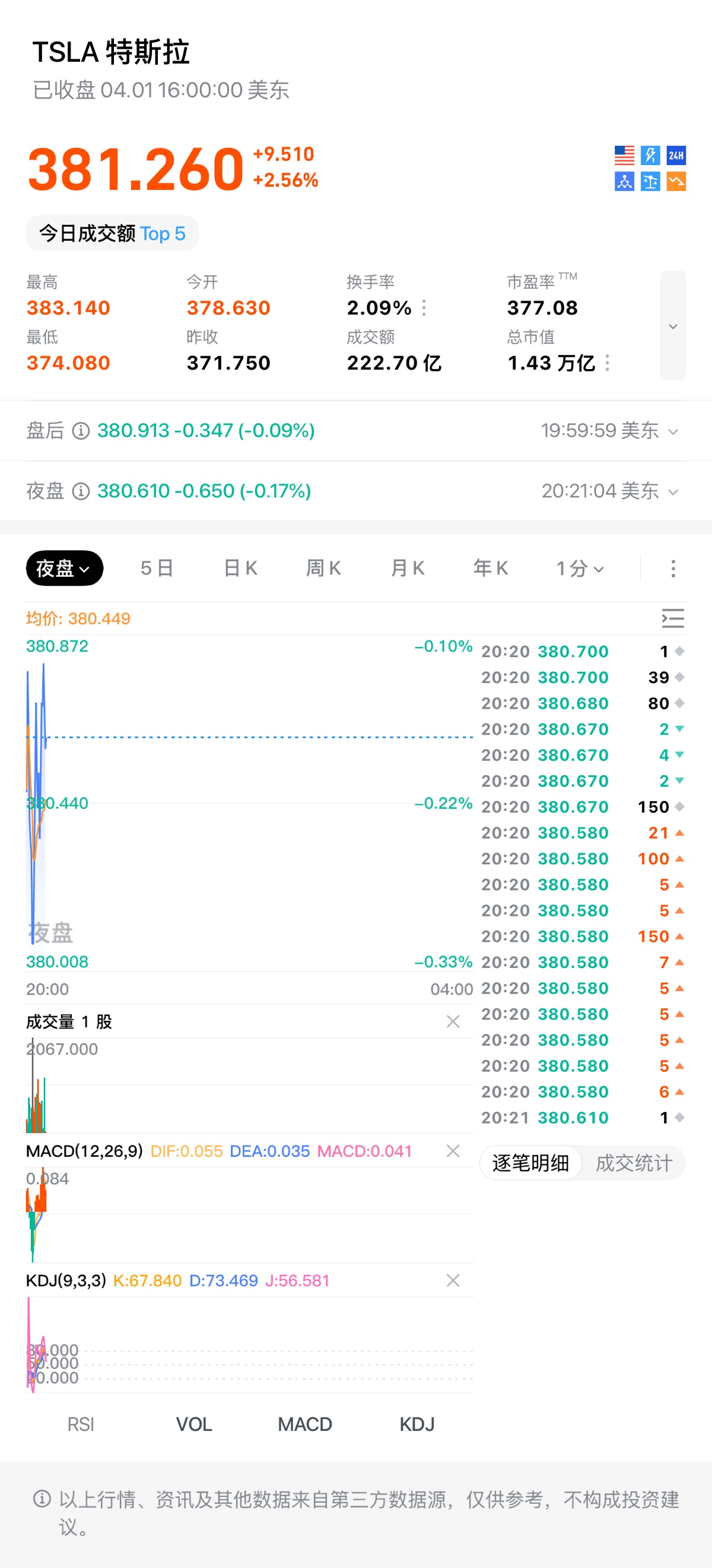Image resolution: width=712 pixels, height=1568 pixels.
Task: Select the 周K chart tab
Action: pos(323,569)
